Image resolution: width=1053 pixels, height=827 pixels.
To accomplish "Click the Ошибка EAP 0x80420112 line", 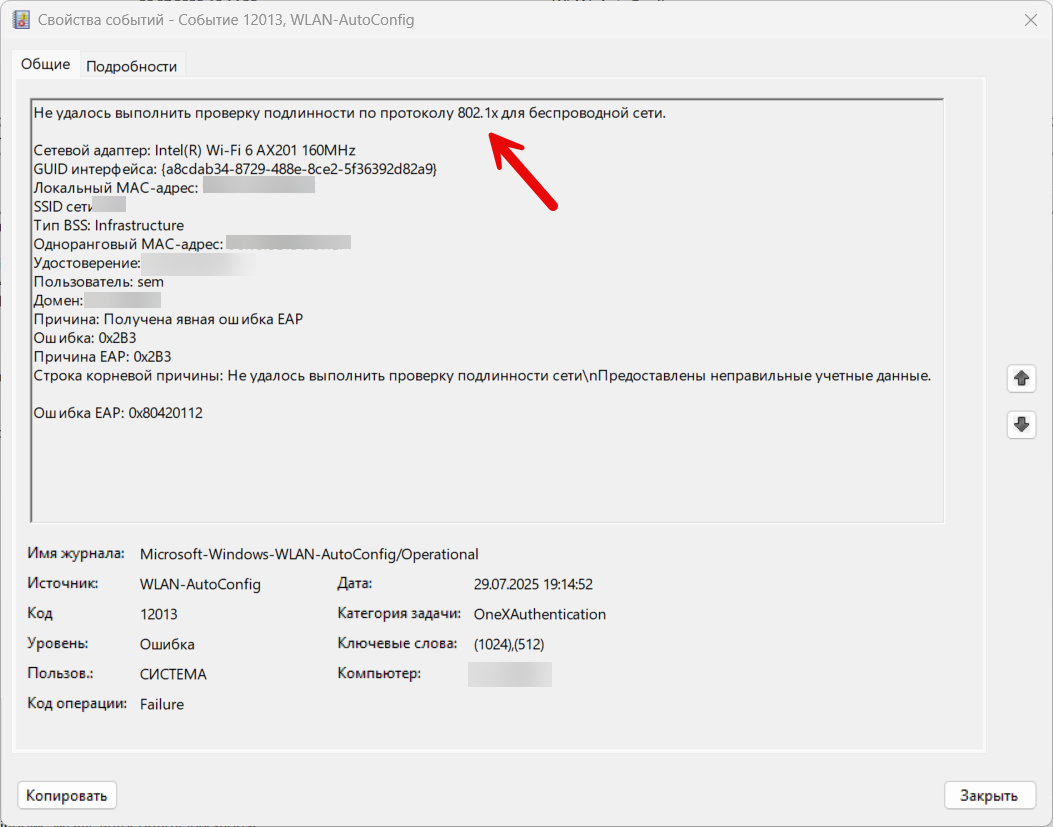I will coord(118,413).
